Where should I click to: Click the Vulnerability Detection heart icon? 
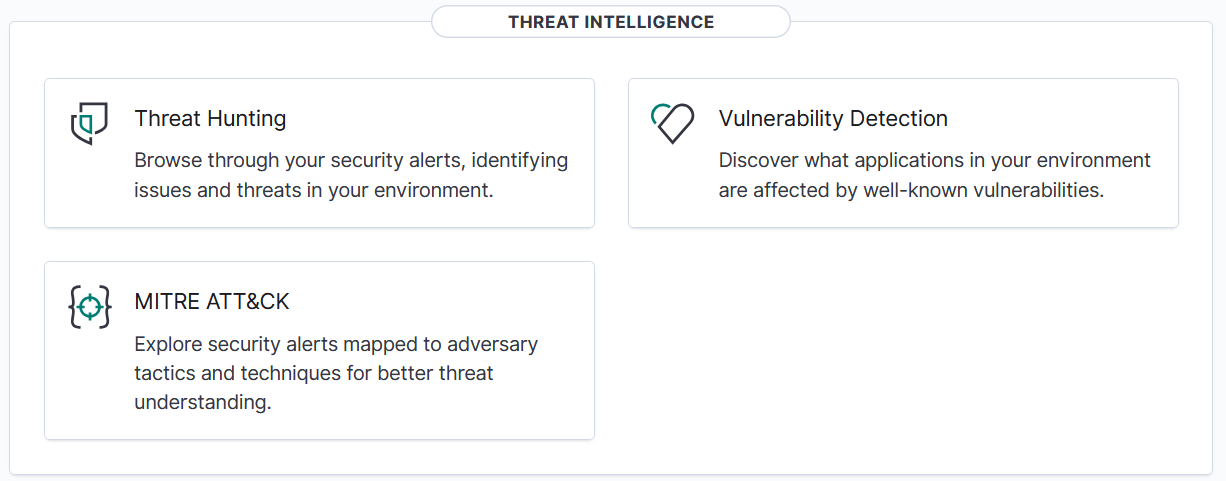pyautogui.click(x=672, y=123)
